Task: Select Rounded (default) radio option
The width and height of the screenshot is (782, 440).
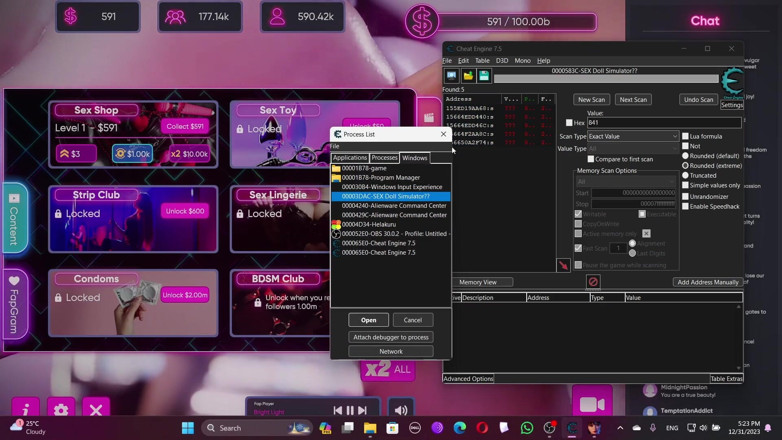Action: tap(685, 156)
